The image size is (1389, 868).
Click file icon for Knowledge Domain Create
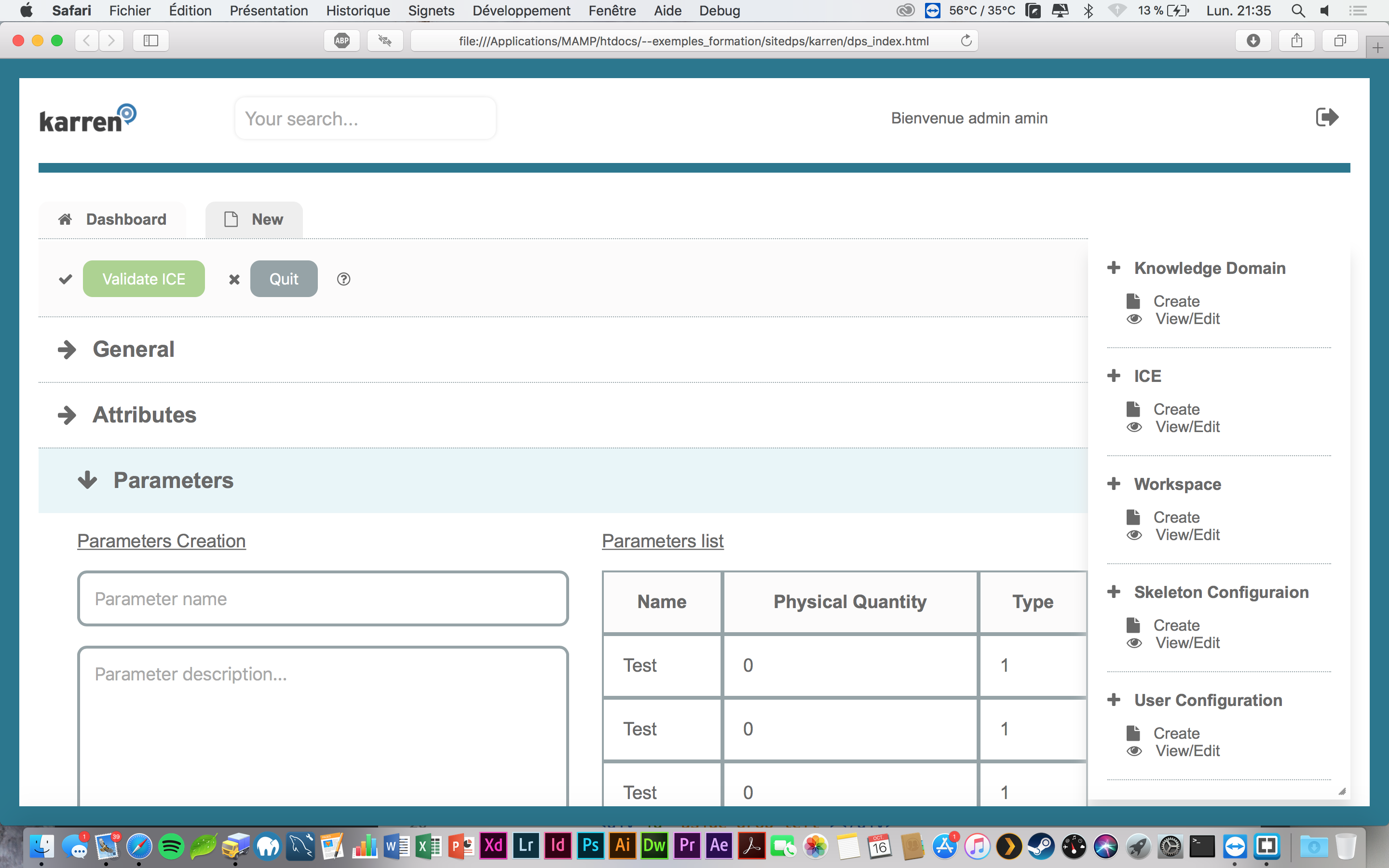pyautogui.click(x=1133, y=301)
